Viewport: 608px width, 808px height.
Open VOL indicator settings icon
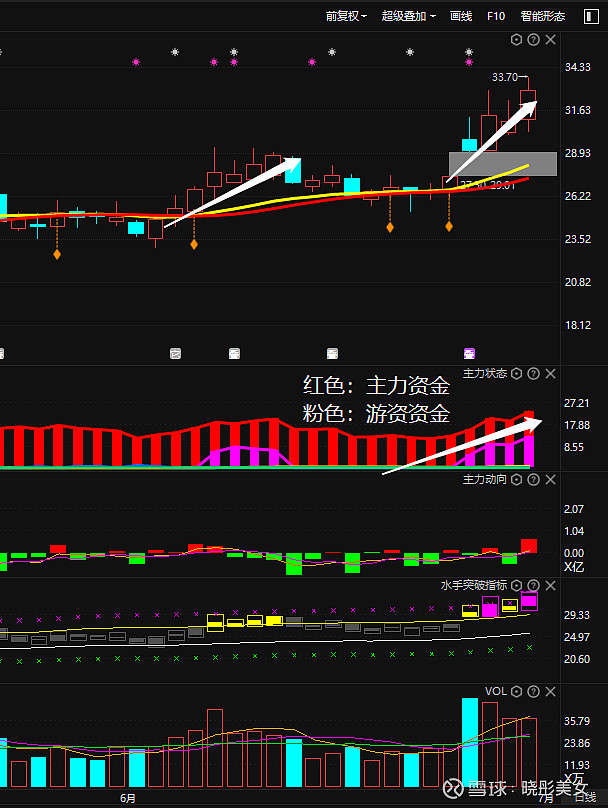(517, 691)
